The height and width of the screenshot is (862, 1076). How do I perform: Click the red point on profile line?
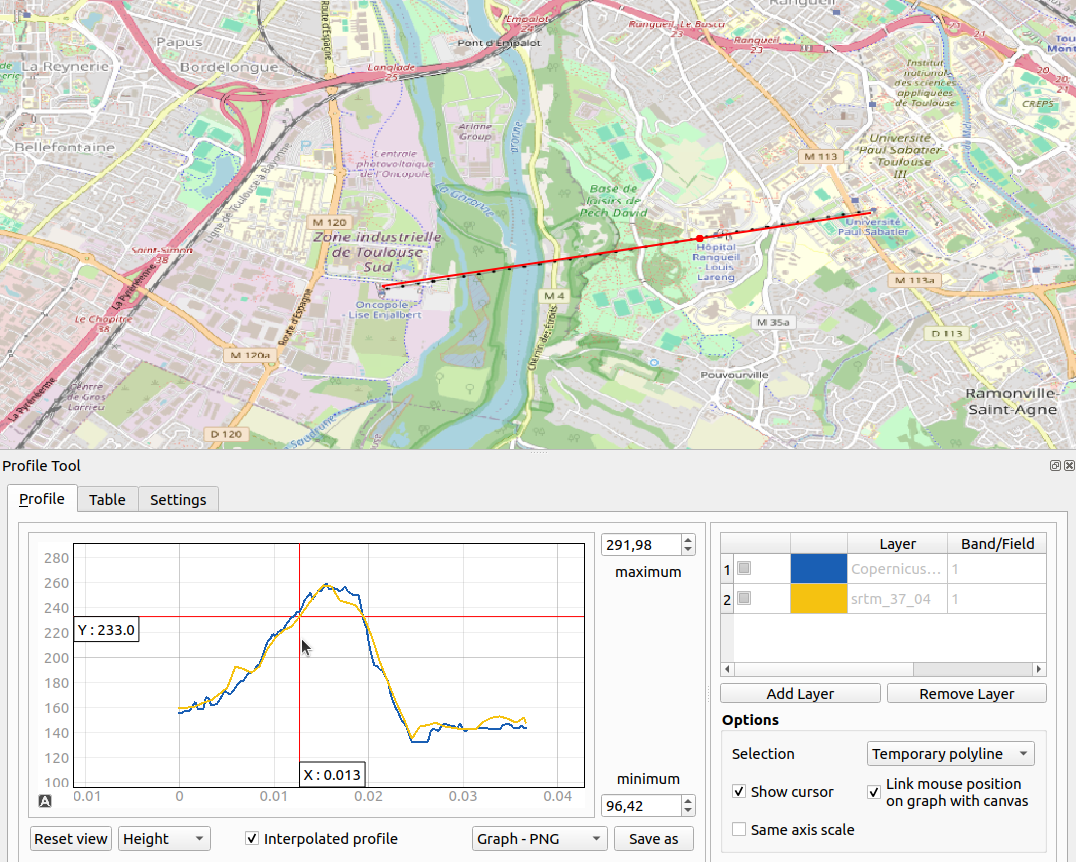point(700,238)
